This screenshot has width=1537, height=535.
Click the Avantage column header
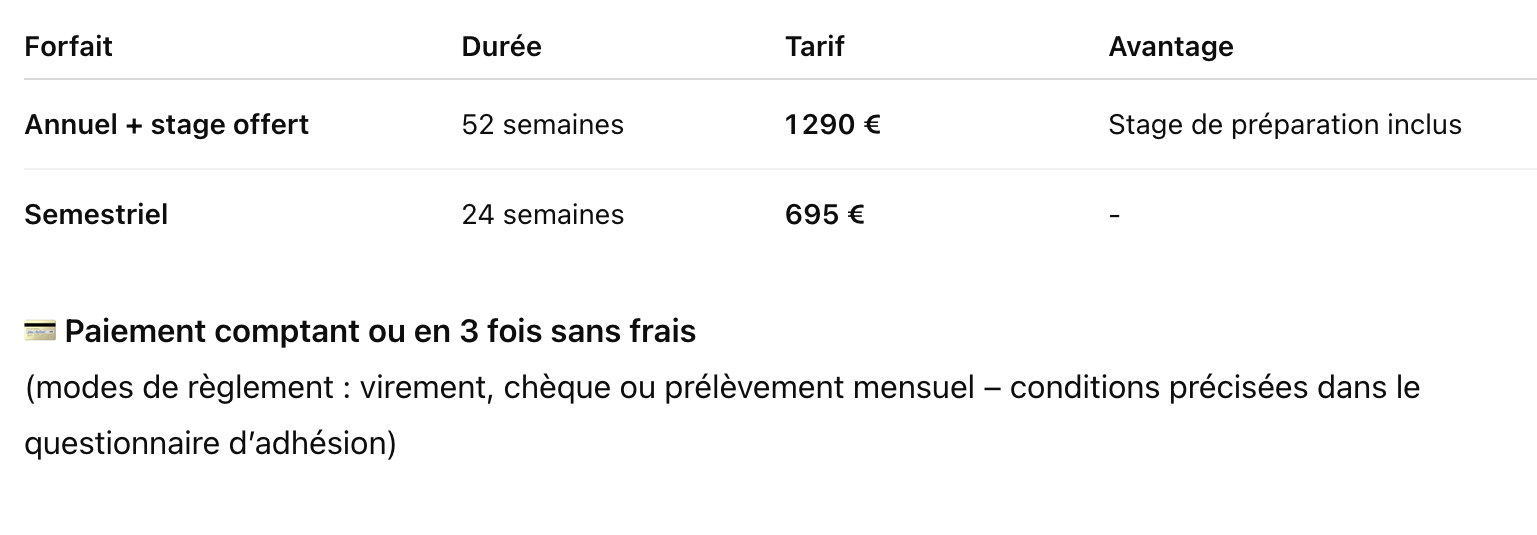(1171, 47)
